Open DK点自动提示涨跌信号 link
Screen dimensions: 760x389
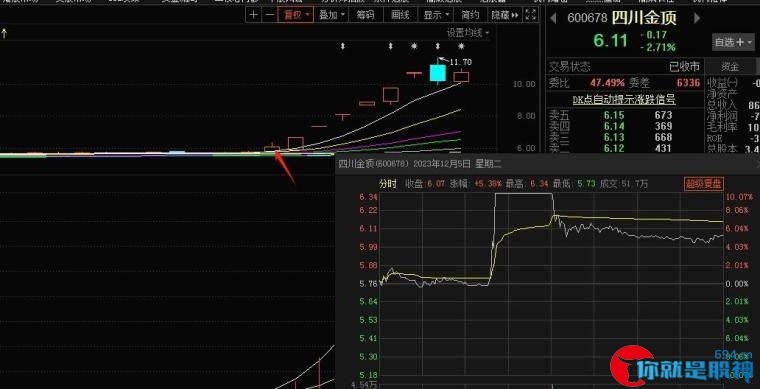pos(624,100)
